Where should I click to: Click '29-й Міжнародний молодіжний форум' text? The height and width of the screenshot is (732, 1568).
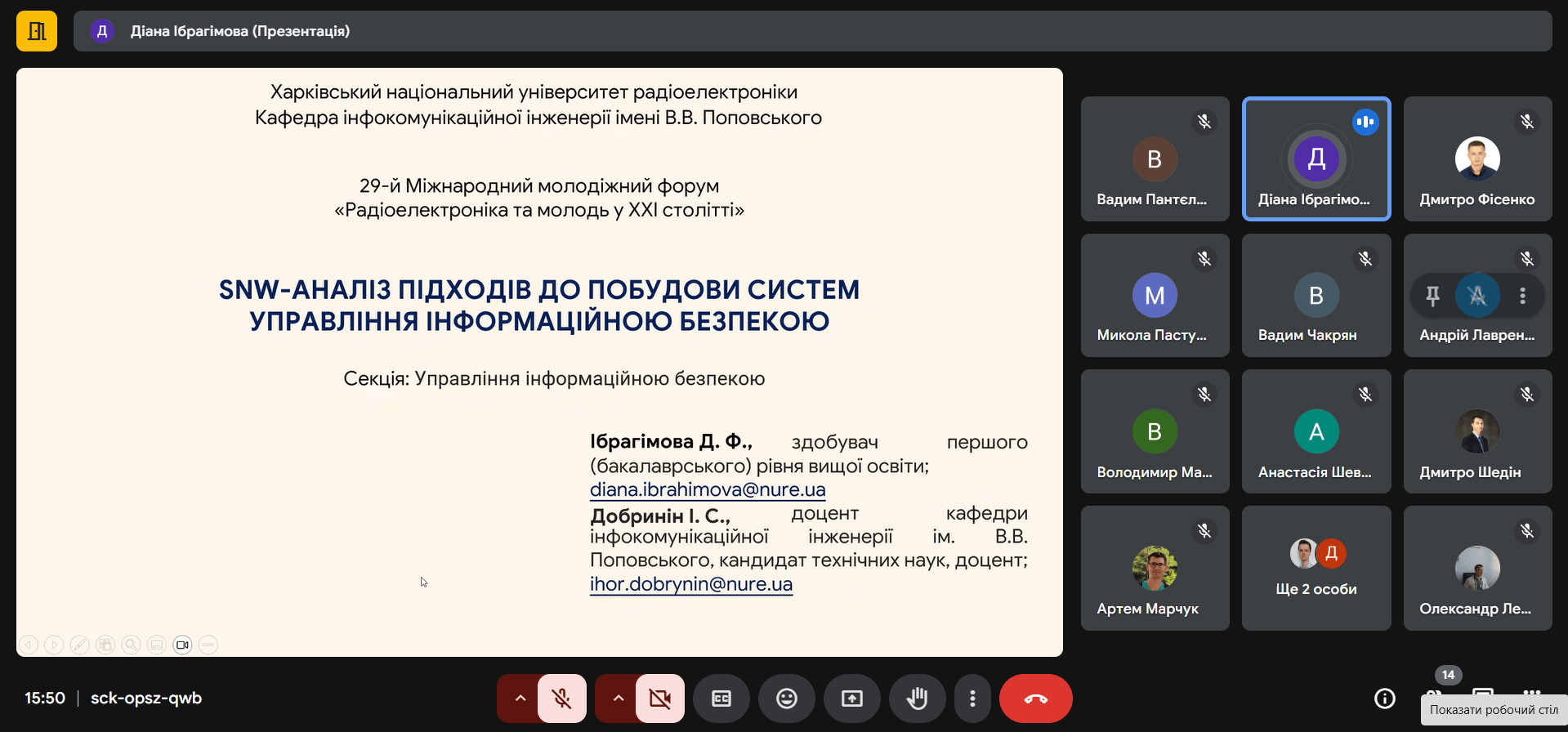[x=539, y=185]
